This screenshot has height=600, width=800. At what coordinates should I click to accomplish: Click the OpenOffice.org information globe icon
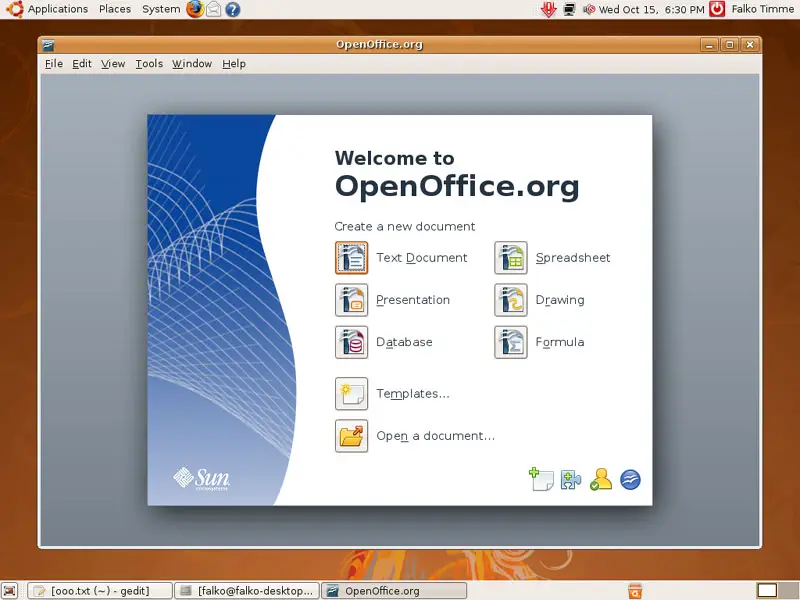pos(630,480)
